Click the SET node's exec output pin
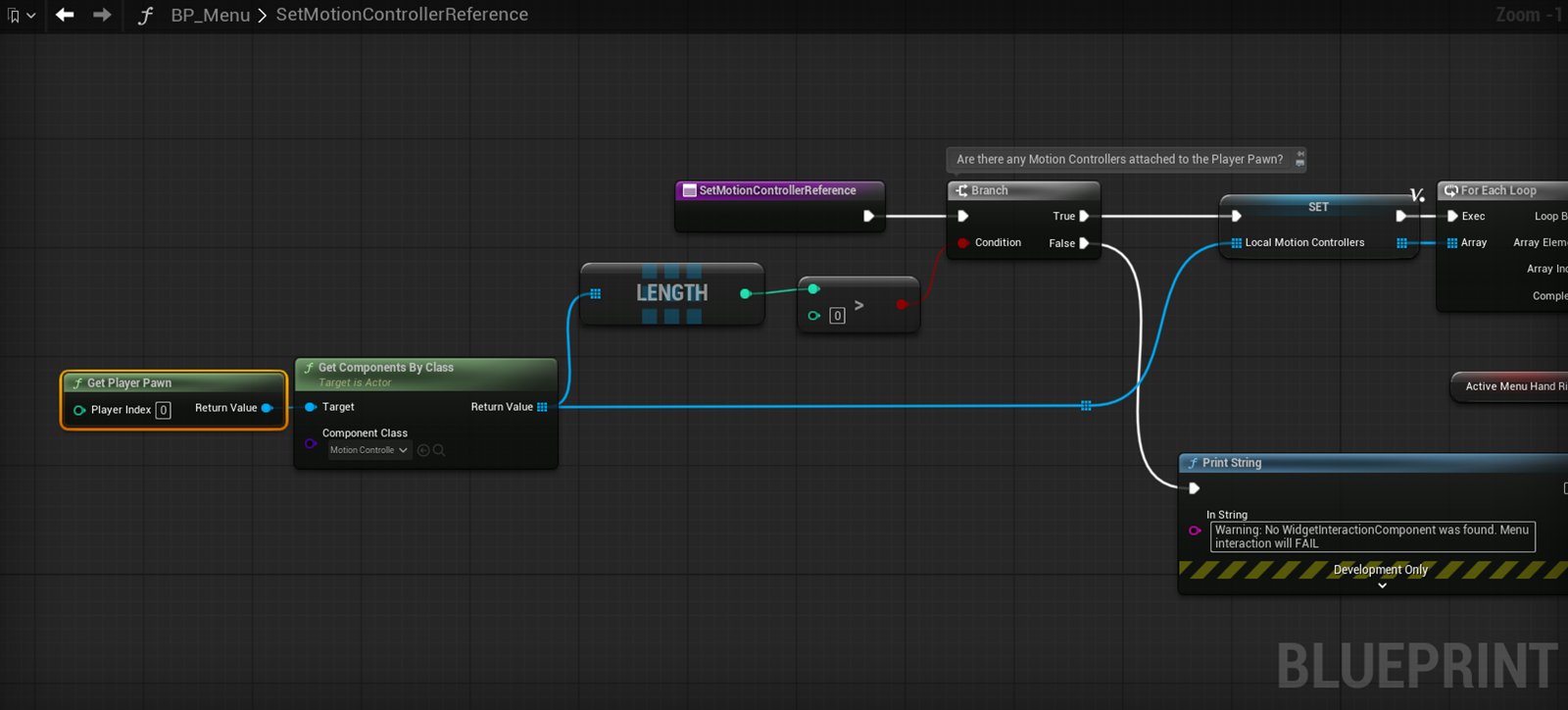Screen dimensions: 1568x710 tap(1401, 216)
